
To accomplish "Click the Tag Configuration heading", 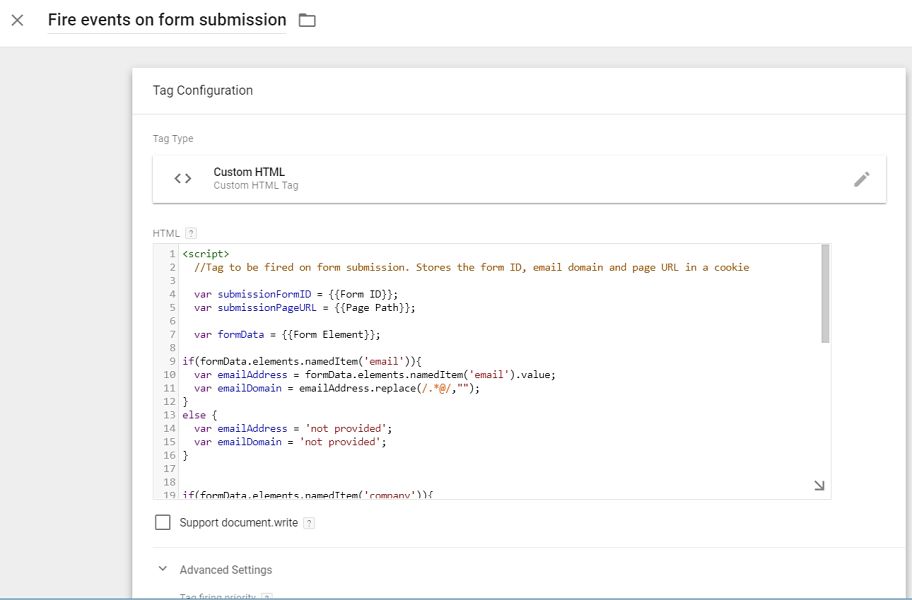I will (203, 90).
